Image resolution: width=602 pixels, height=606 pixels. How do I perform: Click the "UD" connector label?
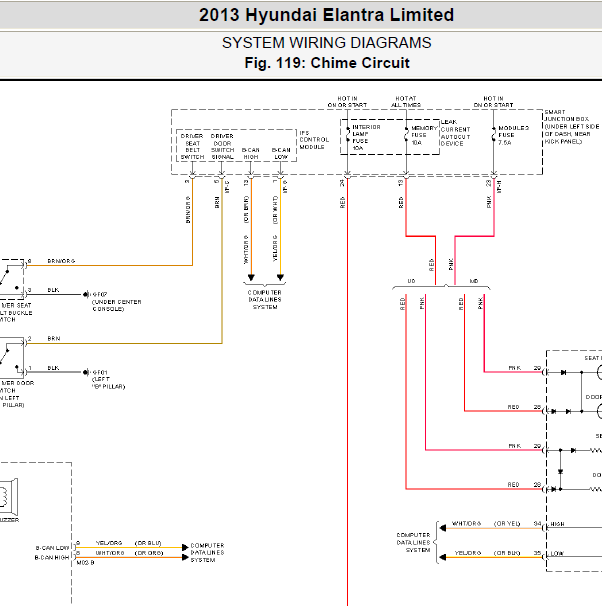click(x=411, y=281)
